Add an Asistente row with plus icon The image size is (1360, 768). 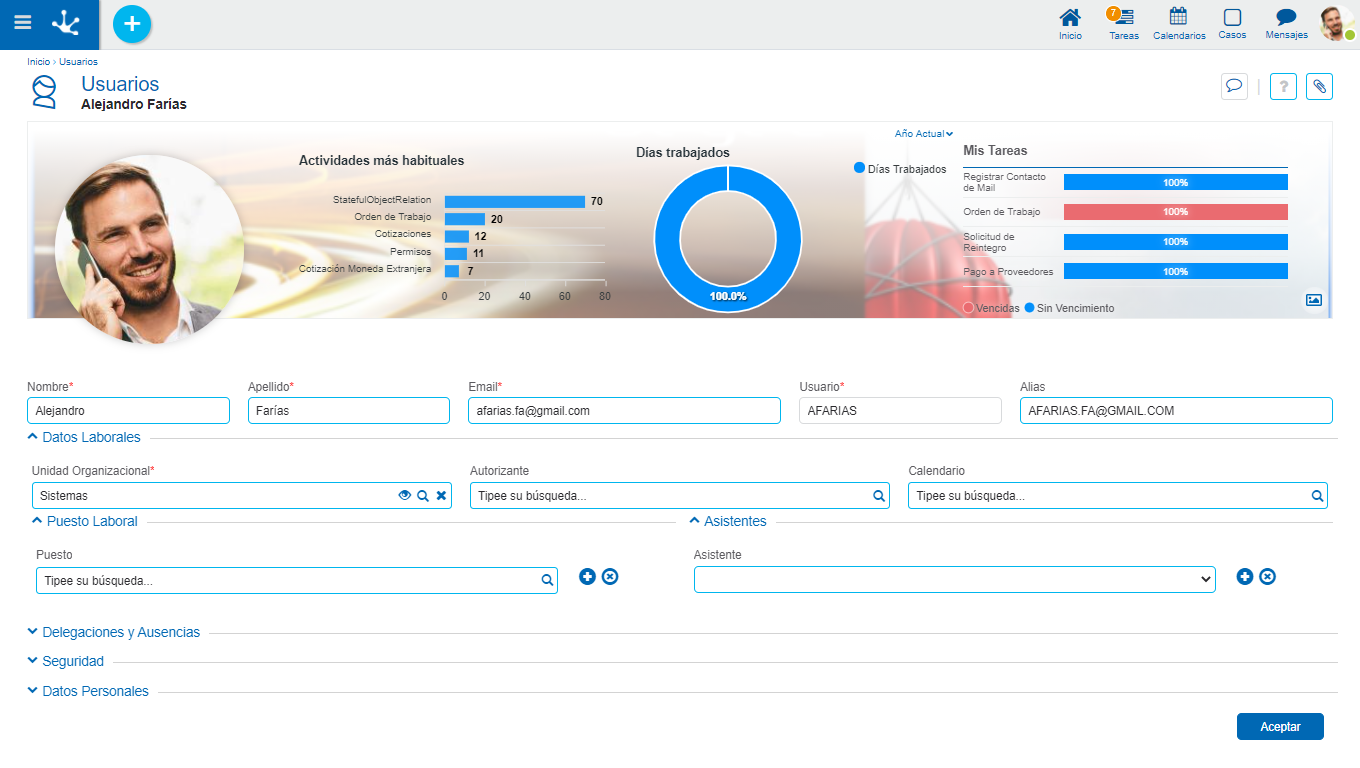(x=1245, y=576)
